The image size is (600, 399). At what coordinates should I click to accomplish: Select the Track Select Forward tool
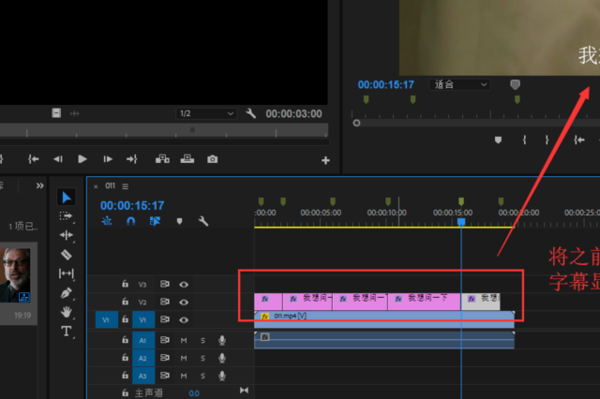pos(66,216)
